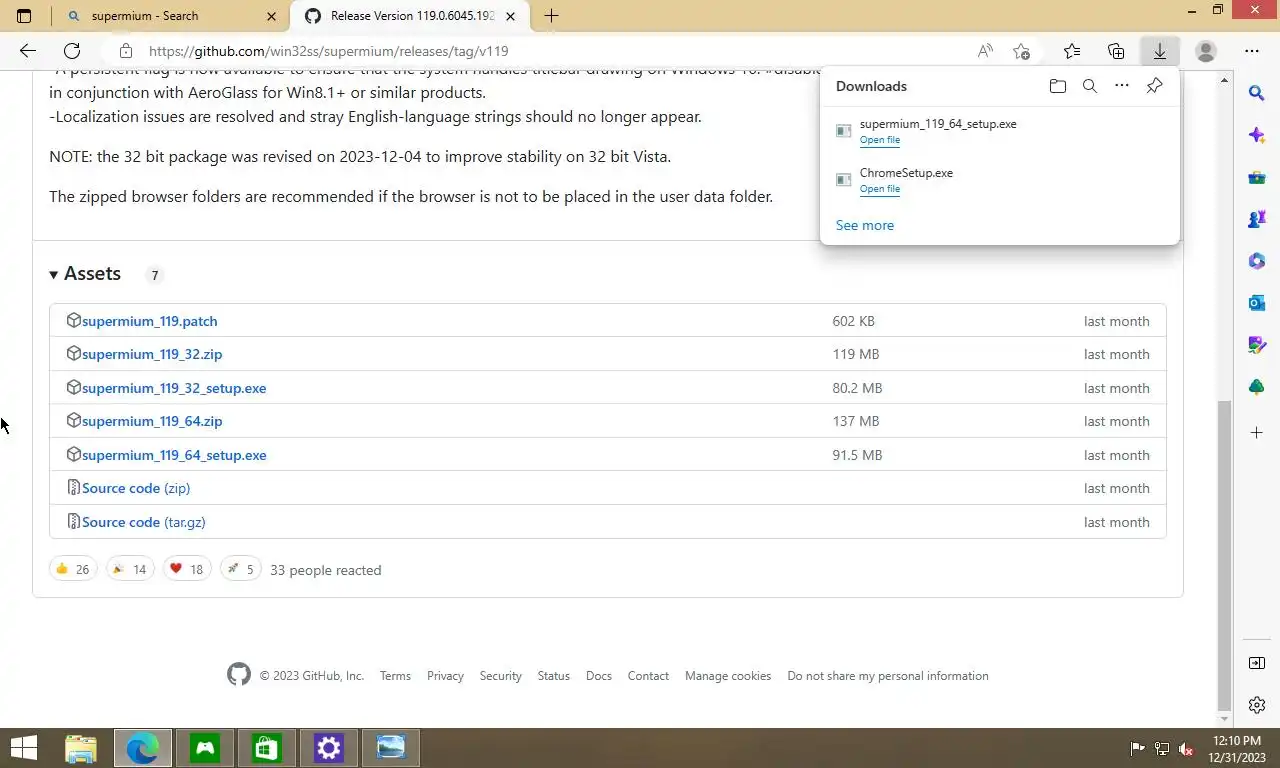
Task: Add a sidebar app with plus
Action: point(1257,433)
